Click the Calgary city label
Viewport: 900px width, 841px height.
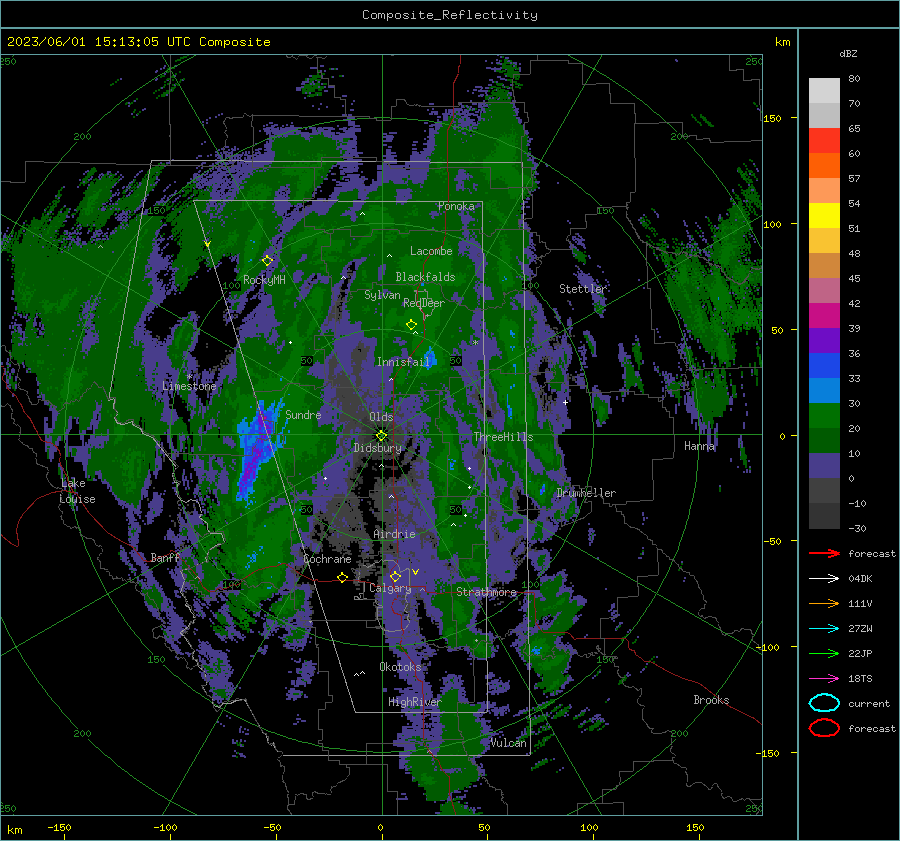tap(390, 588)
